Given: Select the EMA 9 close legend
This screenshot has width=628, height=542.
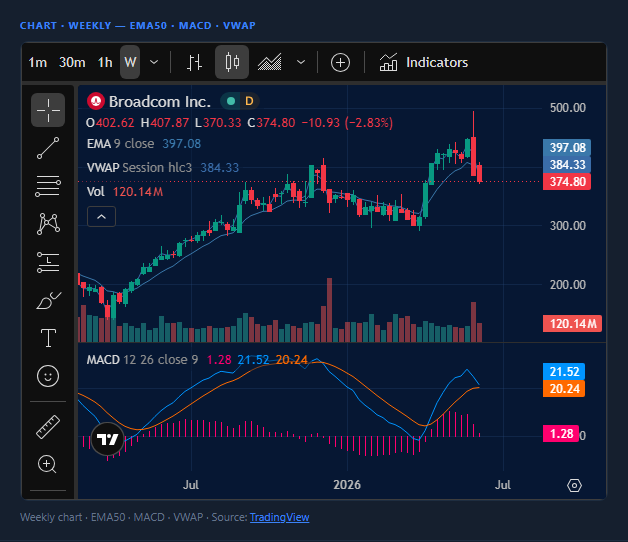Looking at the screenshot, I should 121,144.
